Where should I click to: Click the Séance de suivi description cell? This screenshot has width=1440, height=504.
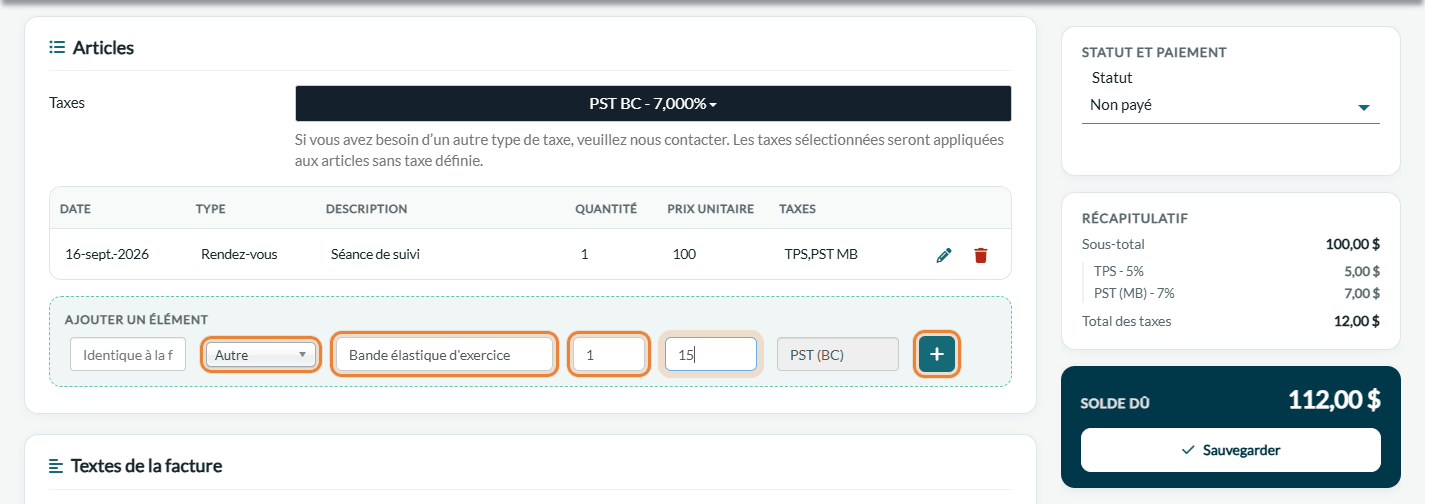375,254
